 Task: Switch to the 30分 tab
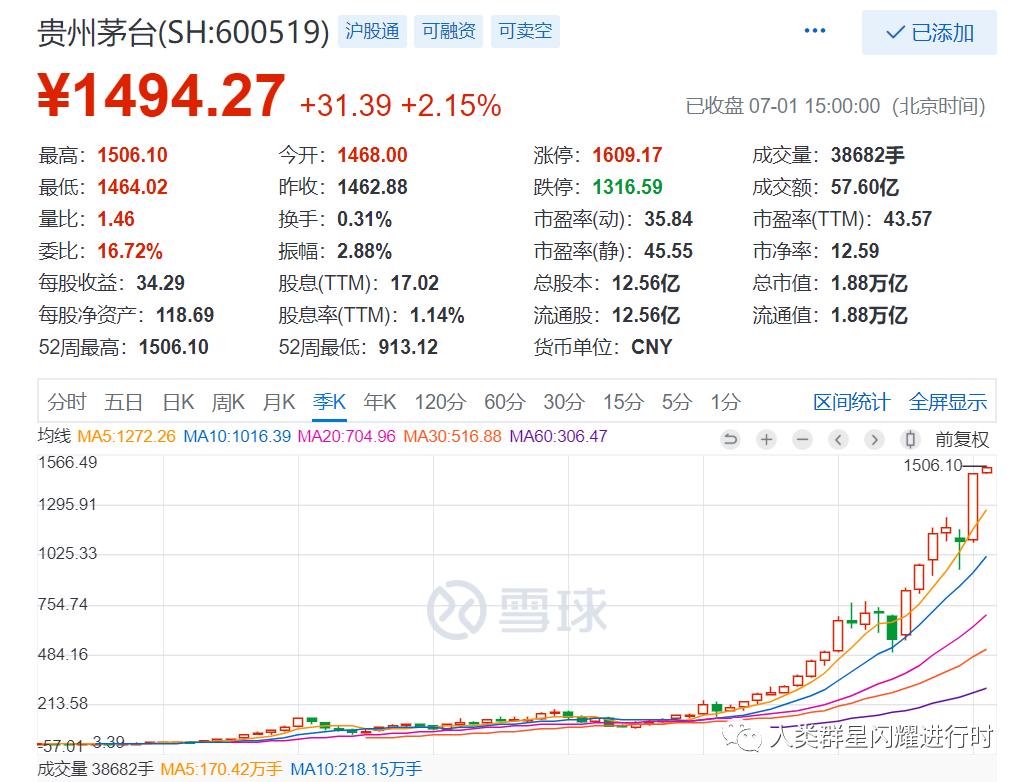click(x=563, y=401)
